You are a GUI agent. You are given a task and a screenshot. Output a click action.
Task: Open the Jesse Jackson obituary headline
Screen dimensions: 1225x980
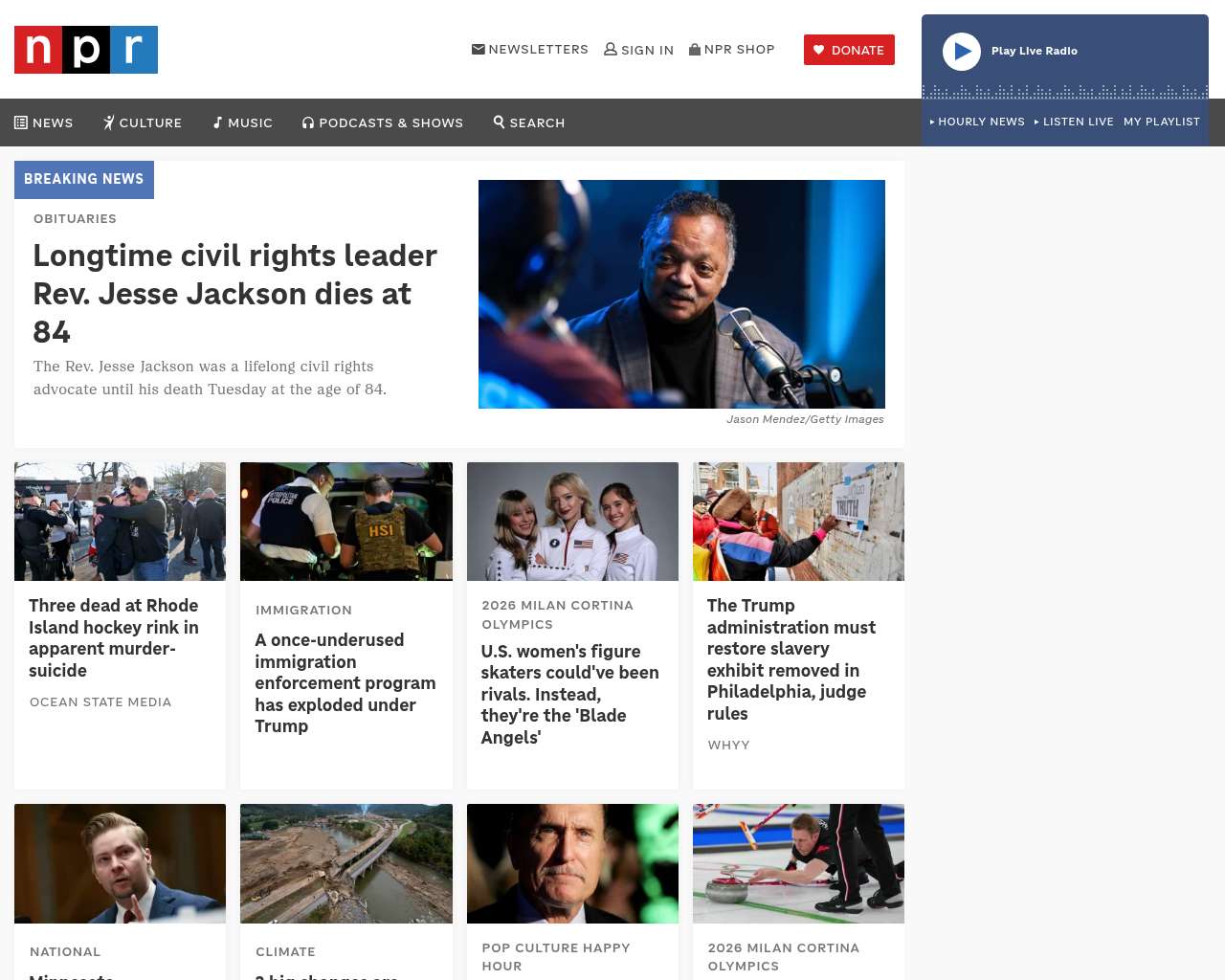coord(235,294)
